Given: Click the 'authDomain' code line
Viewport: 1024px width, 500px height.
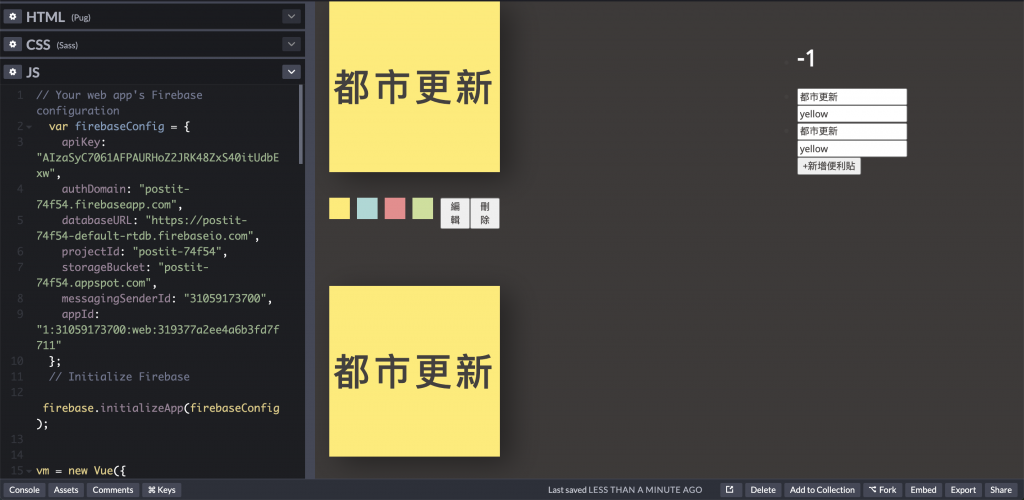Looking at the screenshot, I should coord(114,197).
